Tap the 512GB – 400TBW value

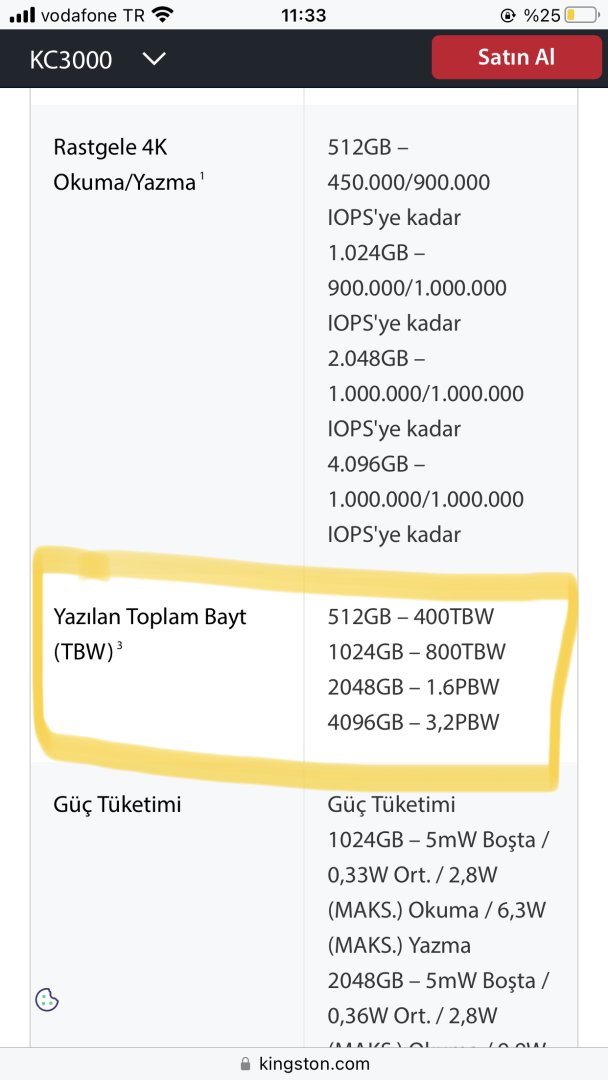[410, 617]
